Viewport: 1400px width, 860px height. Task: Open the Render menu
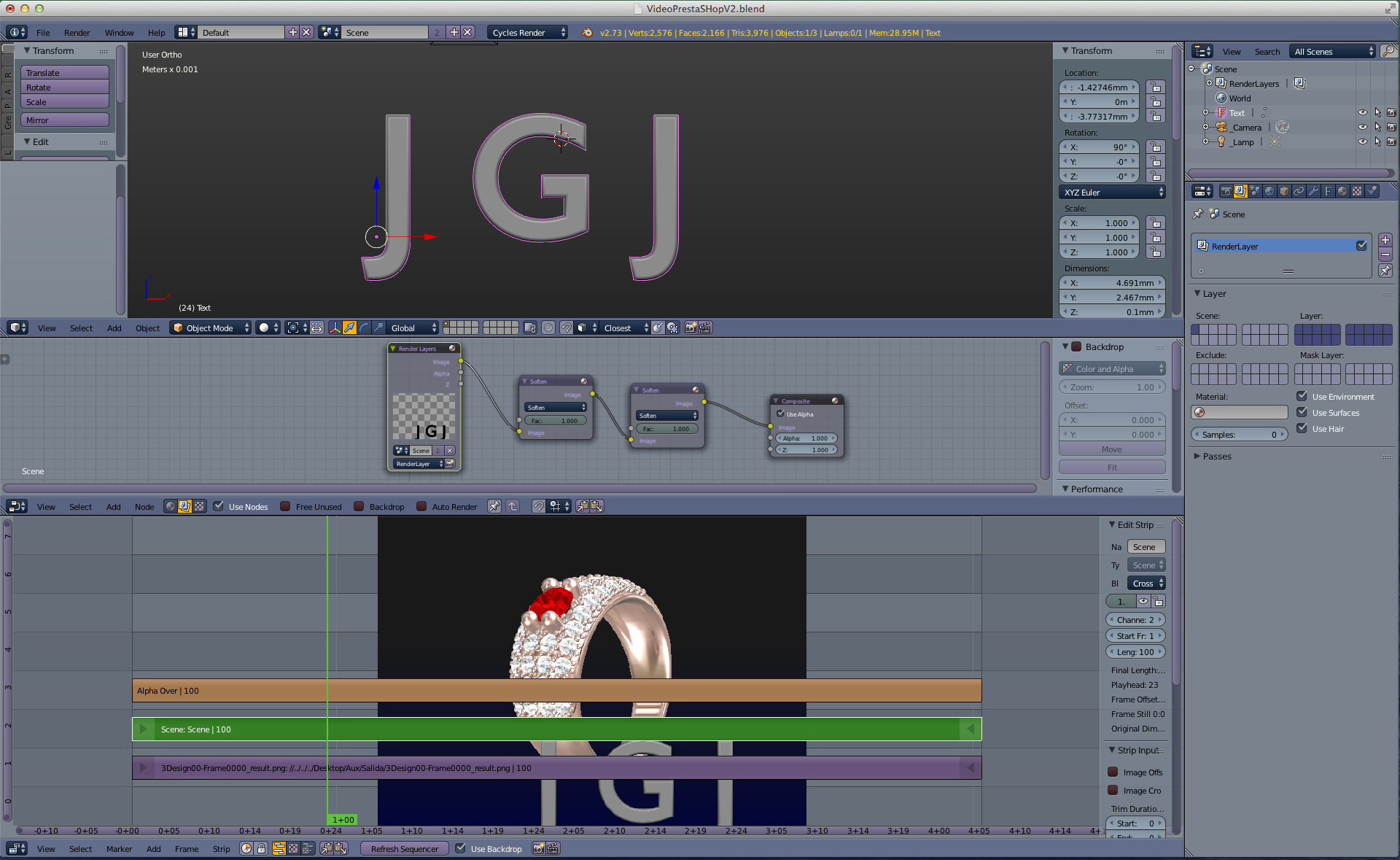77,32
